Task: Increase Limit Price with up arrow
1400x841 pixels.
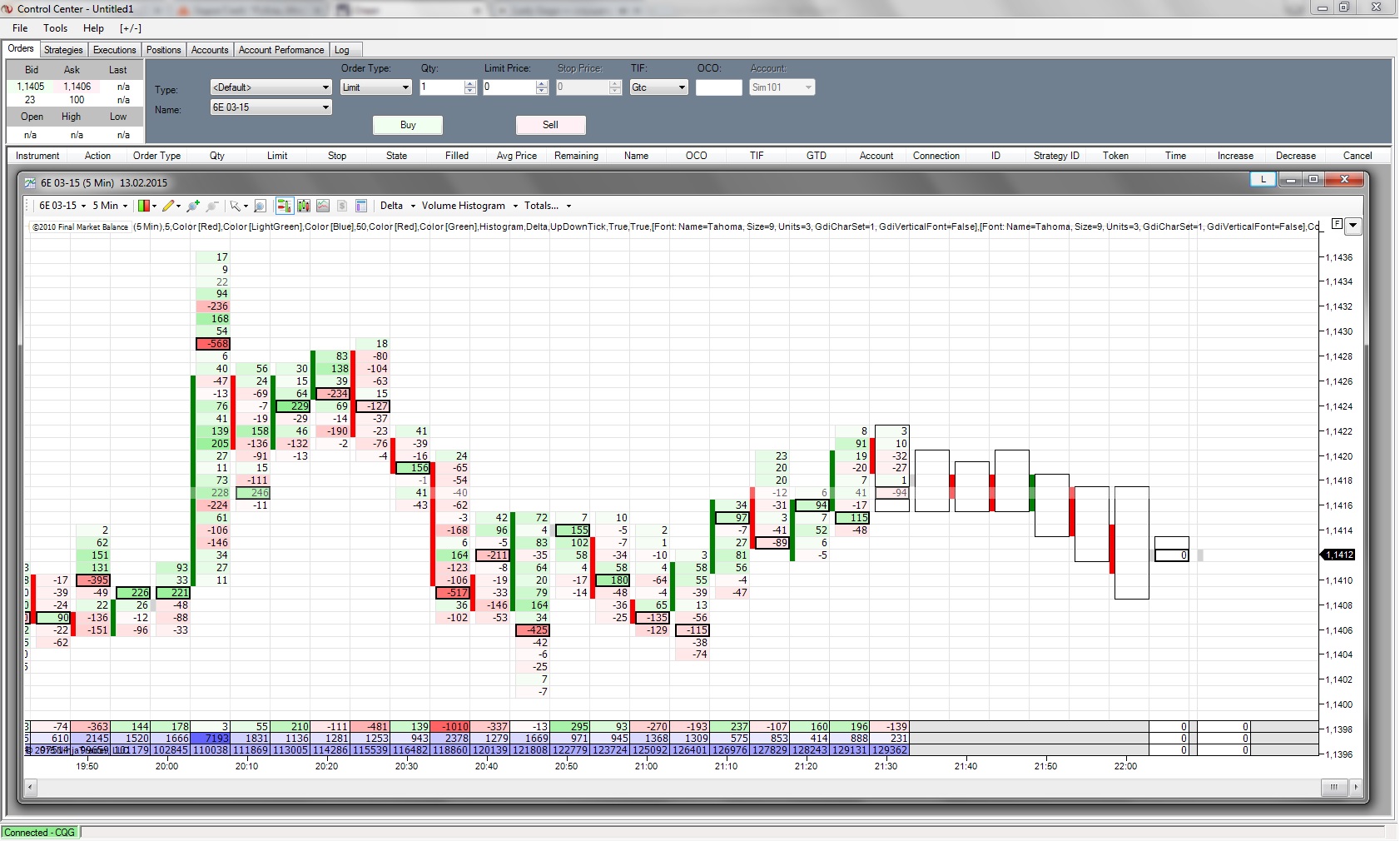Action: 542,84
